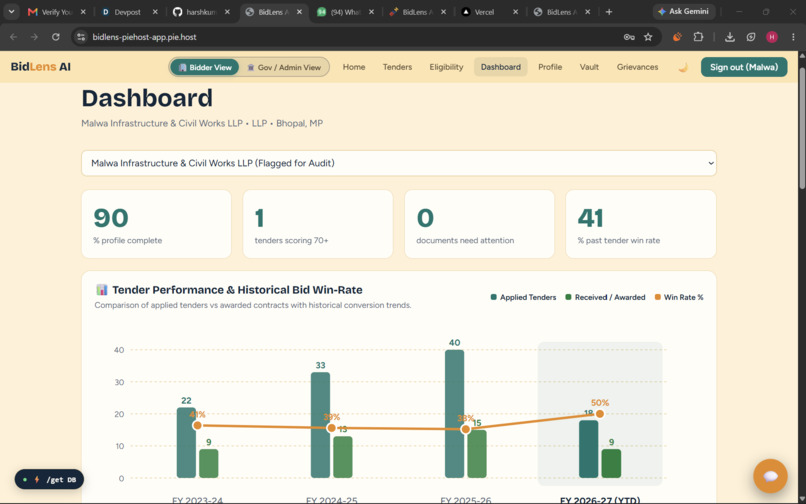Open the Vault nav item
Screen dimensions: 806x504
(x=589, y=67)
